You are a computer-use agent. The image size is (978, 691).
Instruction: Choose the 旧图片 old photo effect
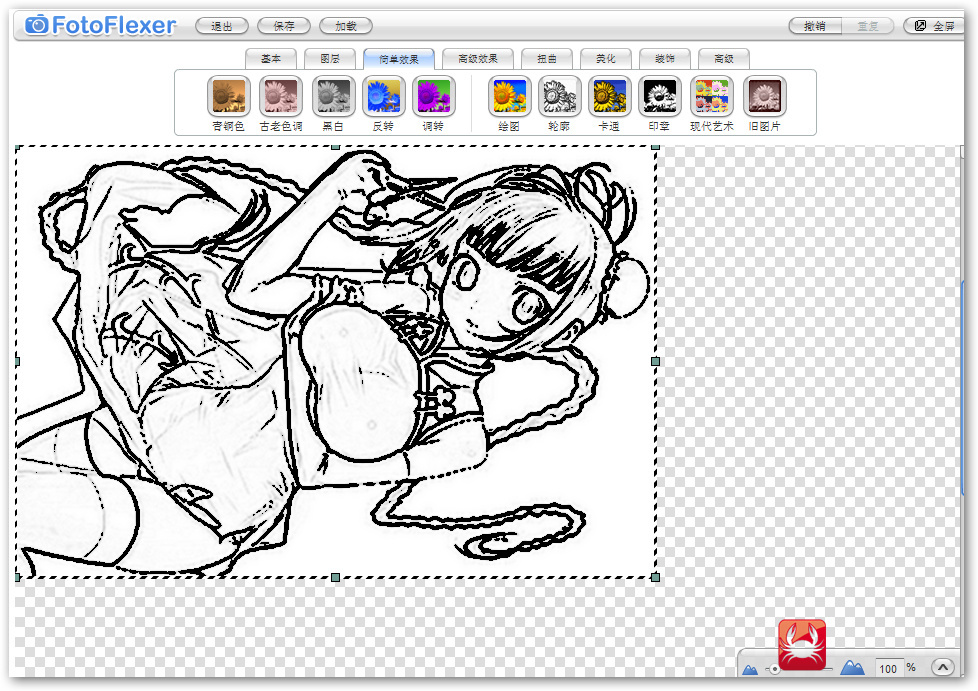pyautogui.click(x=764, y=96)
